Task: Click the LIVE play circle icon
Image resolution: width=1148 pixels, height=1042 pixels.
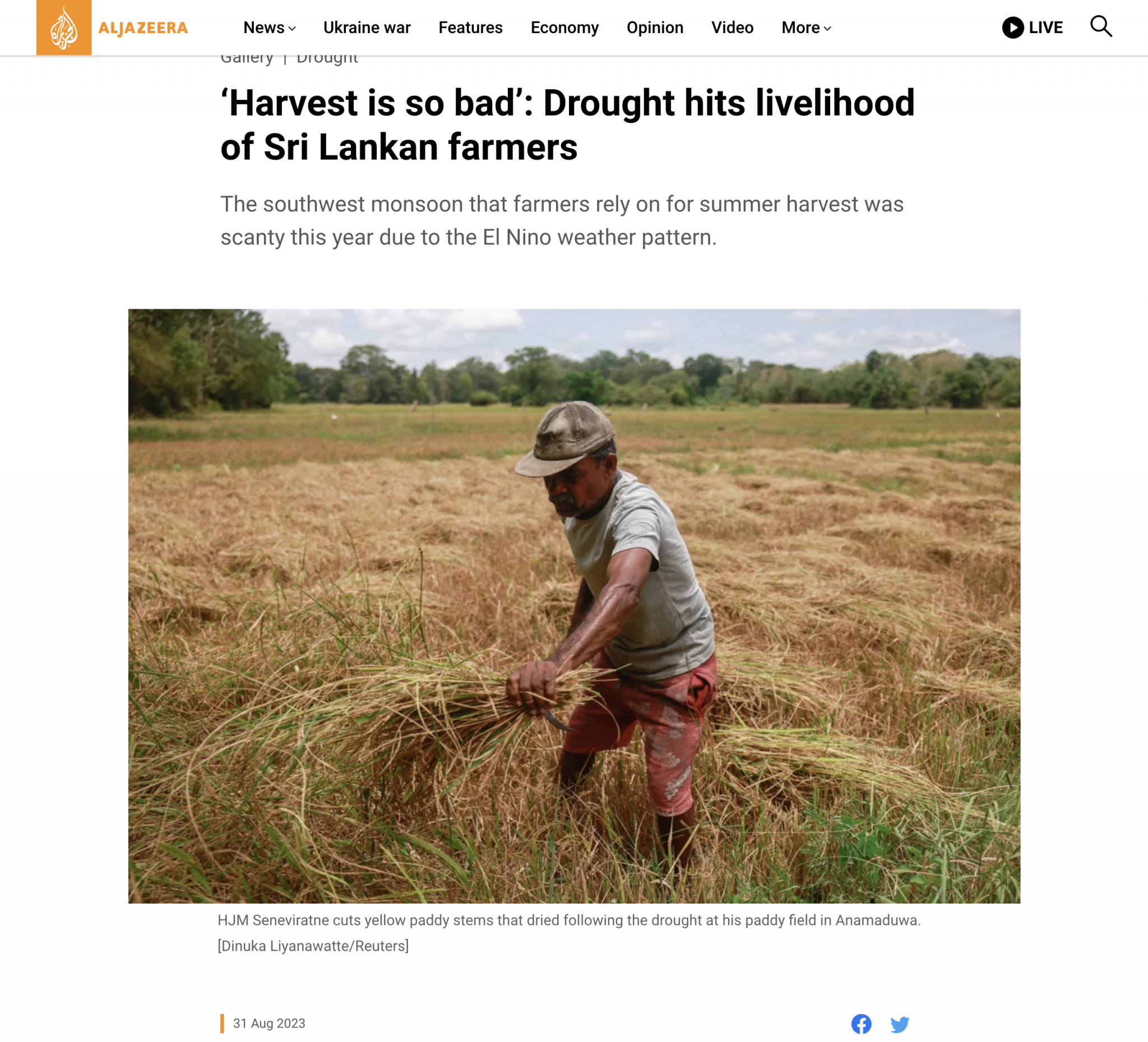Action: tap(1013, 27)
